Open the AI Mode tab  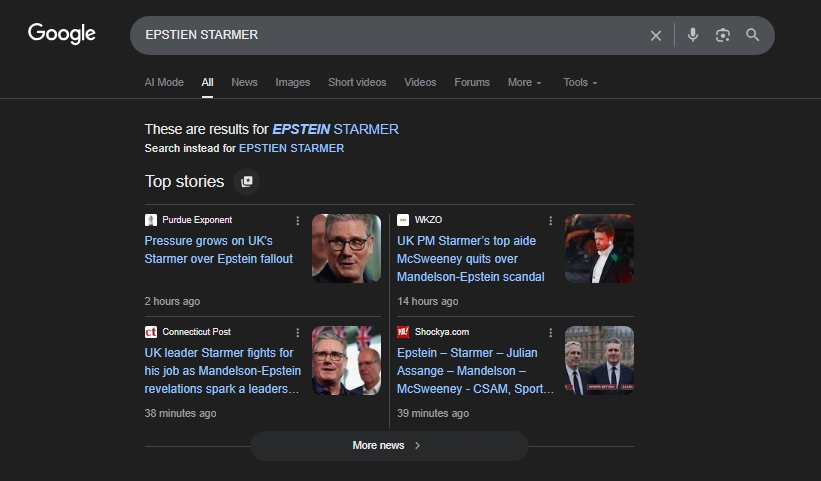(x=164, y=82)
